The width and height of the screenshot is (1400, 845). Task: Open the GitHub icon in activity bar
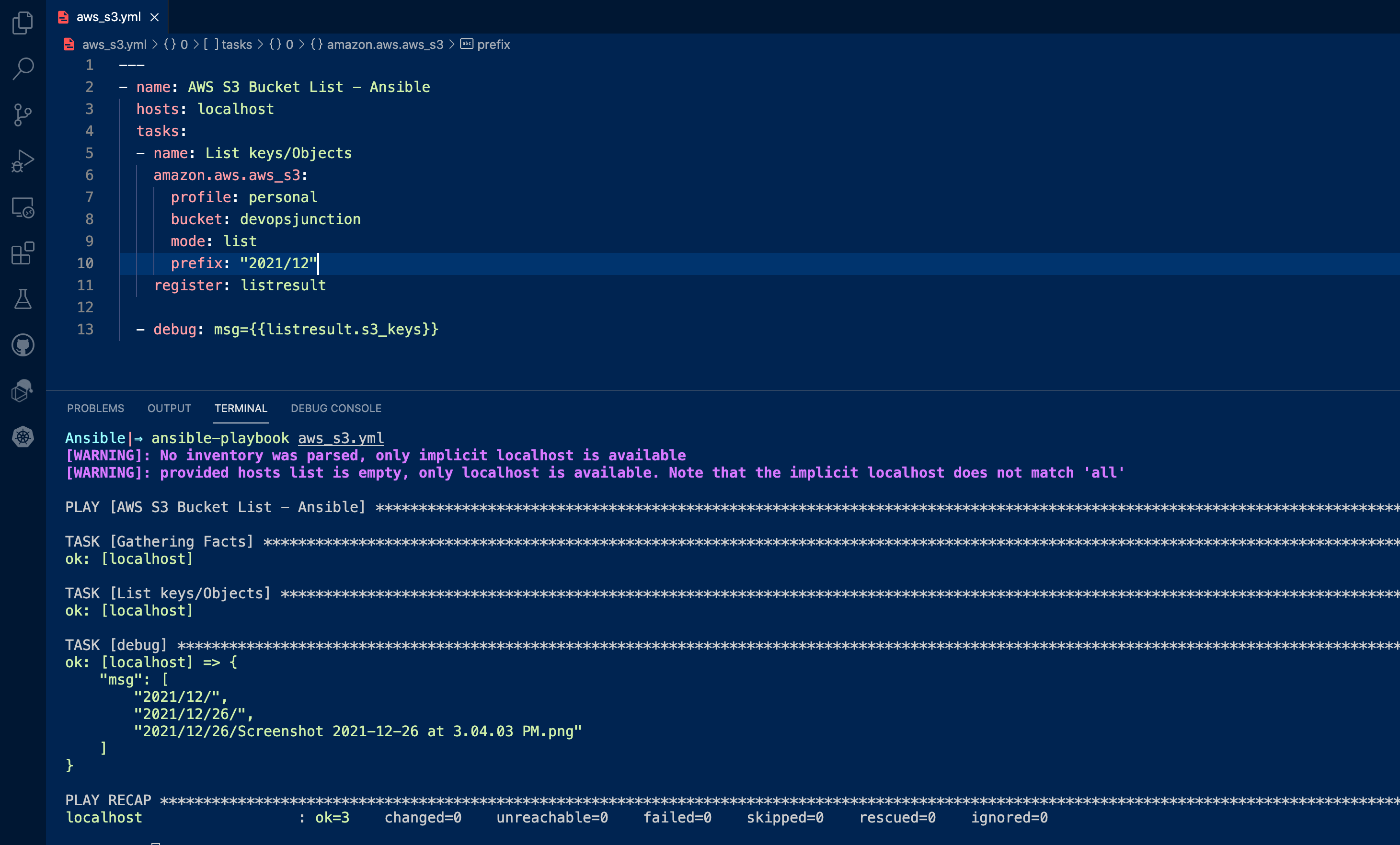tap(22, 345)
